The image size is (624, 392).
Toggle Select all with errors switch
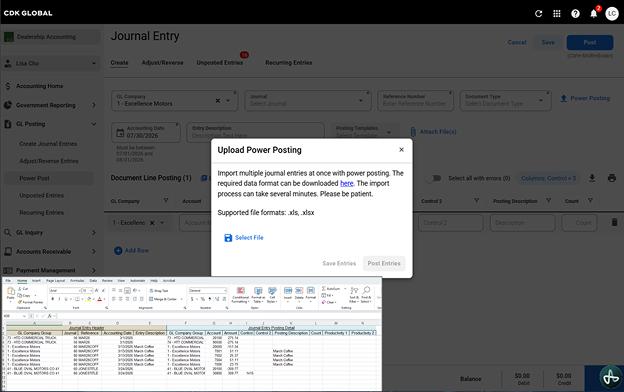pos(435,178)
